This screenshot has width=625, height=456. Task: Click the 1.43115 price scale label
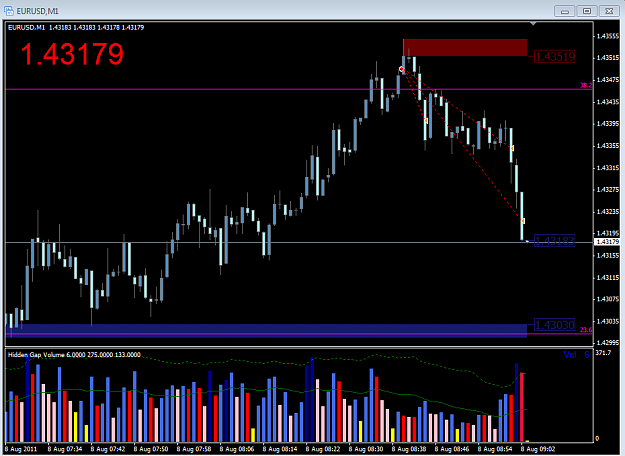[608, 277]
